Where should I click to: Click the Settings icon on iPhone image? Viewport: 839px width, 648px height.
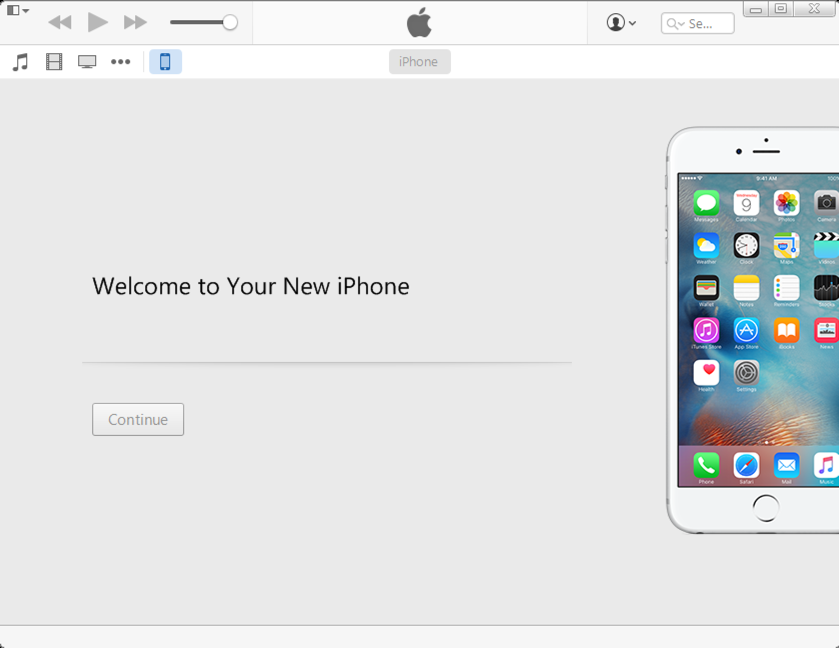coord(746,372)
